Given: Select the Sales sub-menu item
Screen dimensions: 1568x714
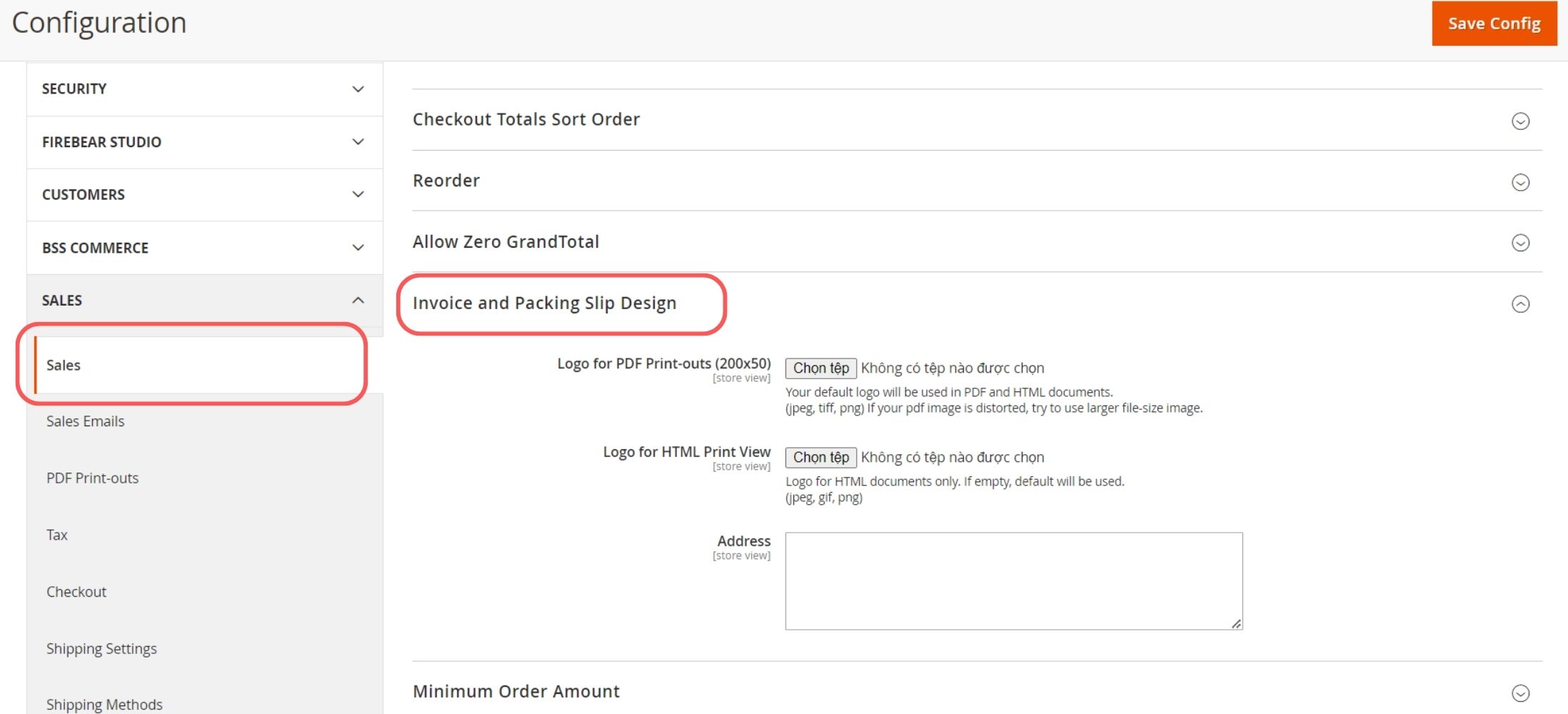Looking at the screenshot, I should (x=64, y=366).
